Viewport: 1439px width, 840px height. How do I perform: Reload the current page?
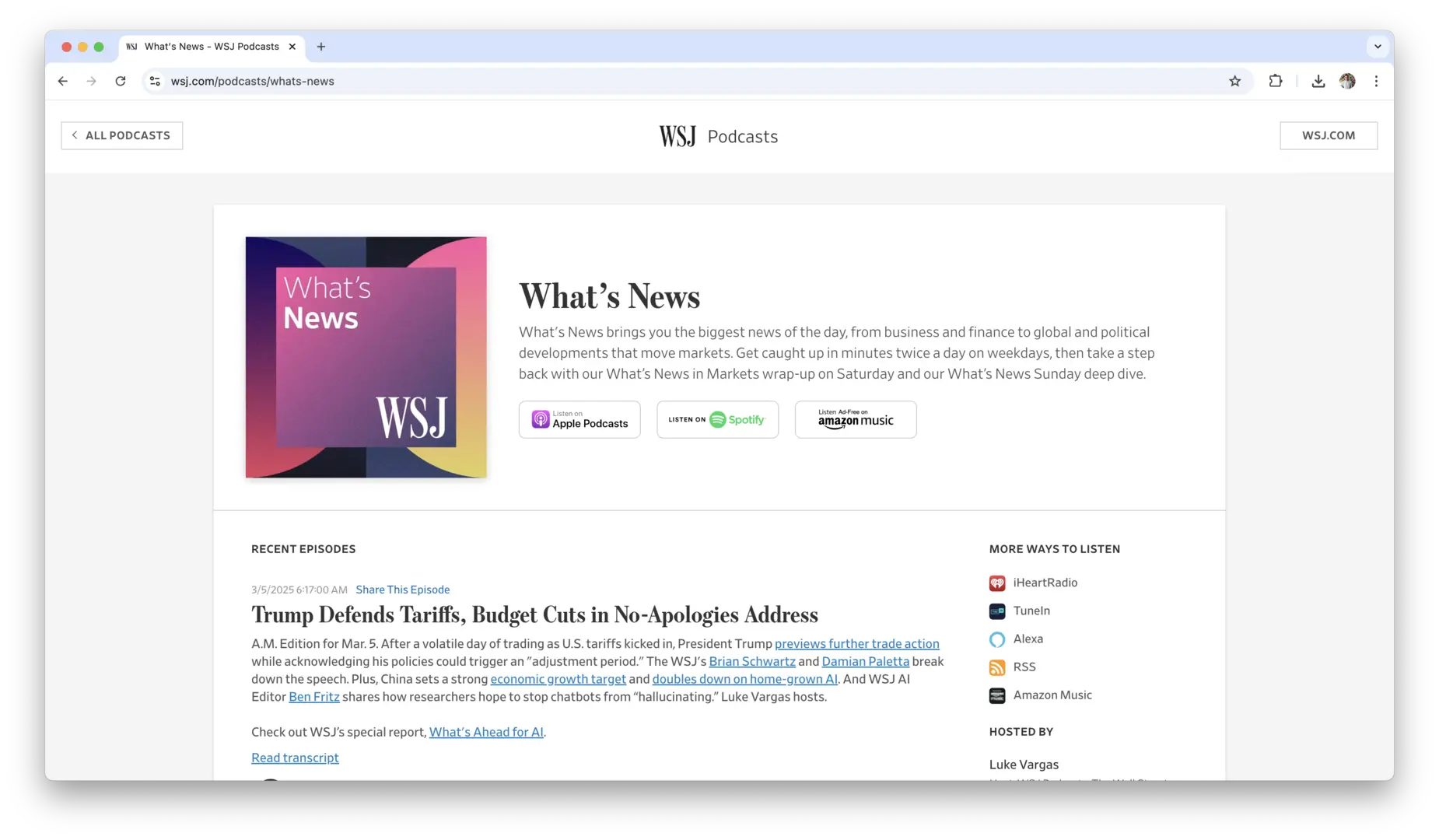point(121,81)
